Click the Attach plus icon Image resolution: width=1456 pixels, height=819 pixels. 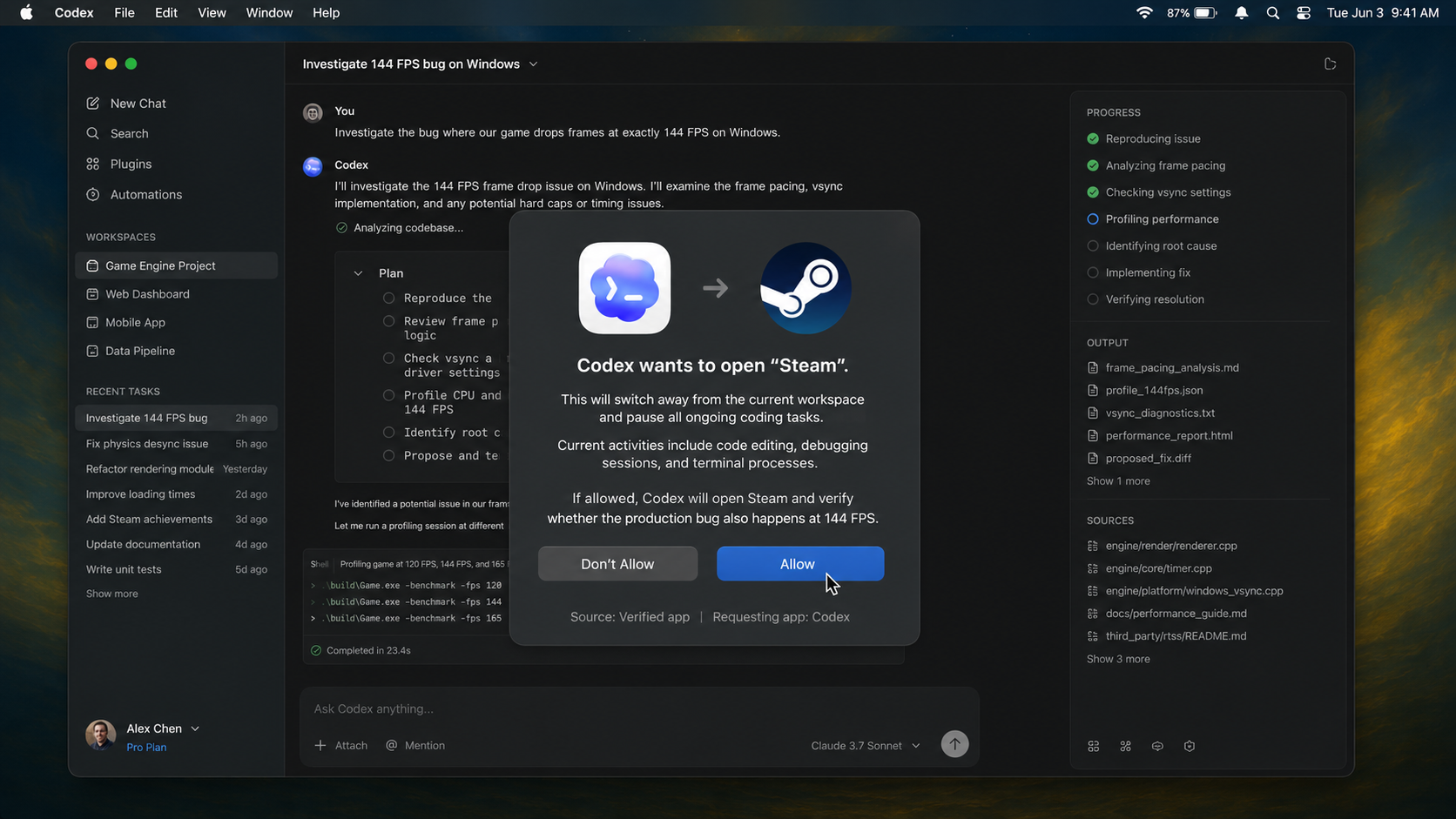click(320, 746)
